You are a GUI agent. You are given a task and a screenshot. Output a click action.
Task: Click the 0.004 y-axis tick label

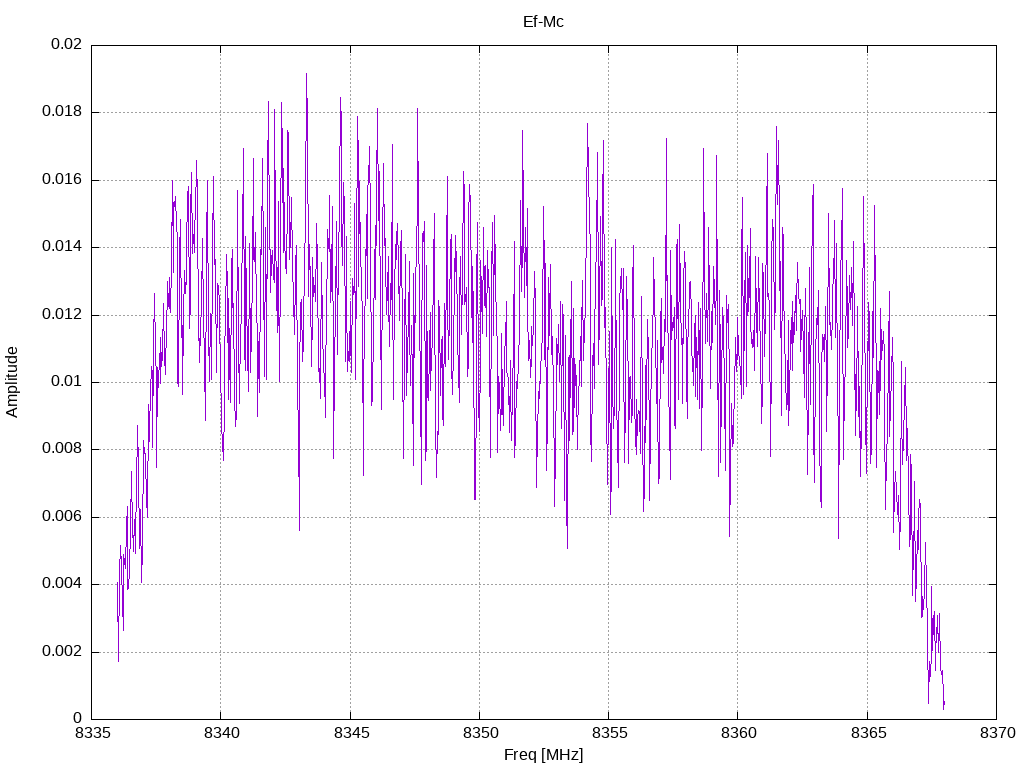pyautogui.click(x=62, y=584)
